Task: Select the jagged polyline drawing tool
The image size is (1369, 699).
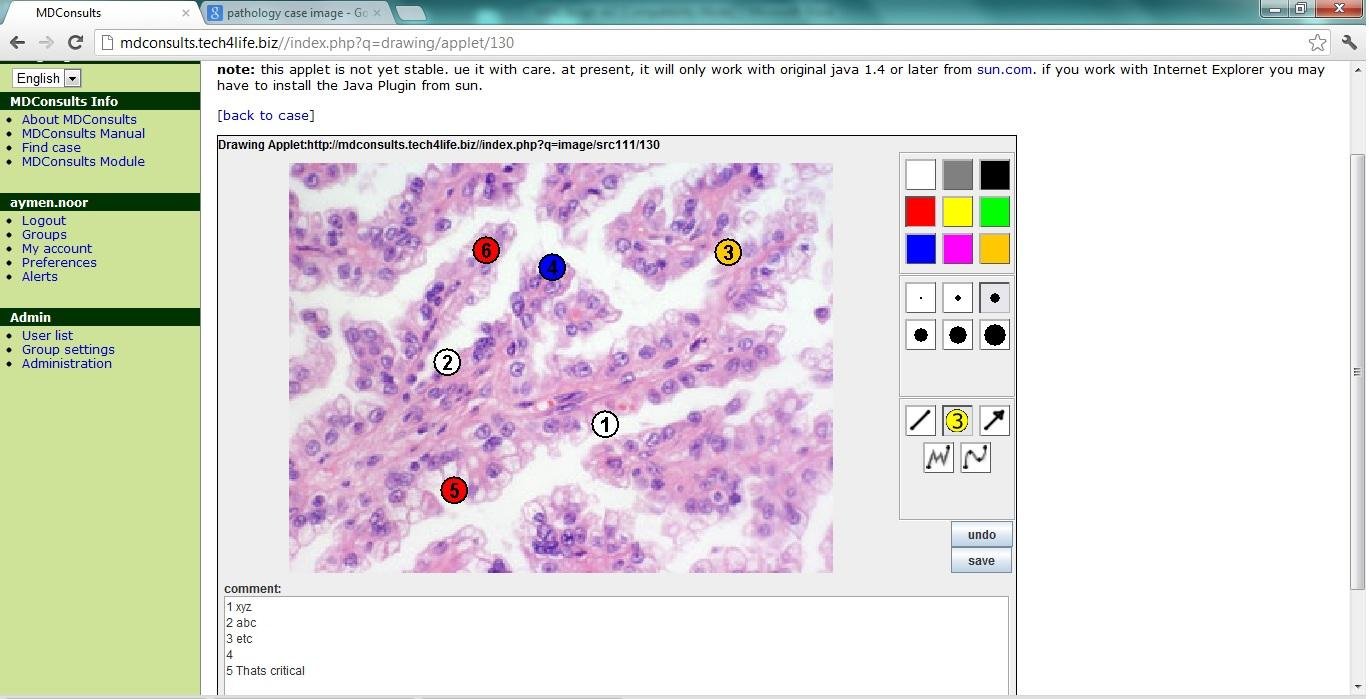Action: tap(938, 458)
